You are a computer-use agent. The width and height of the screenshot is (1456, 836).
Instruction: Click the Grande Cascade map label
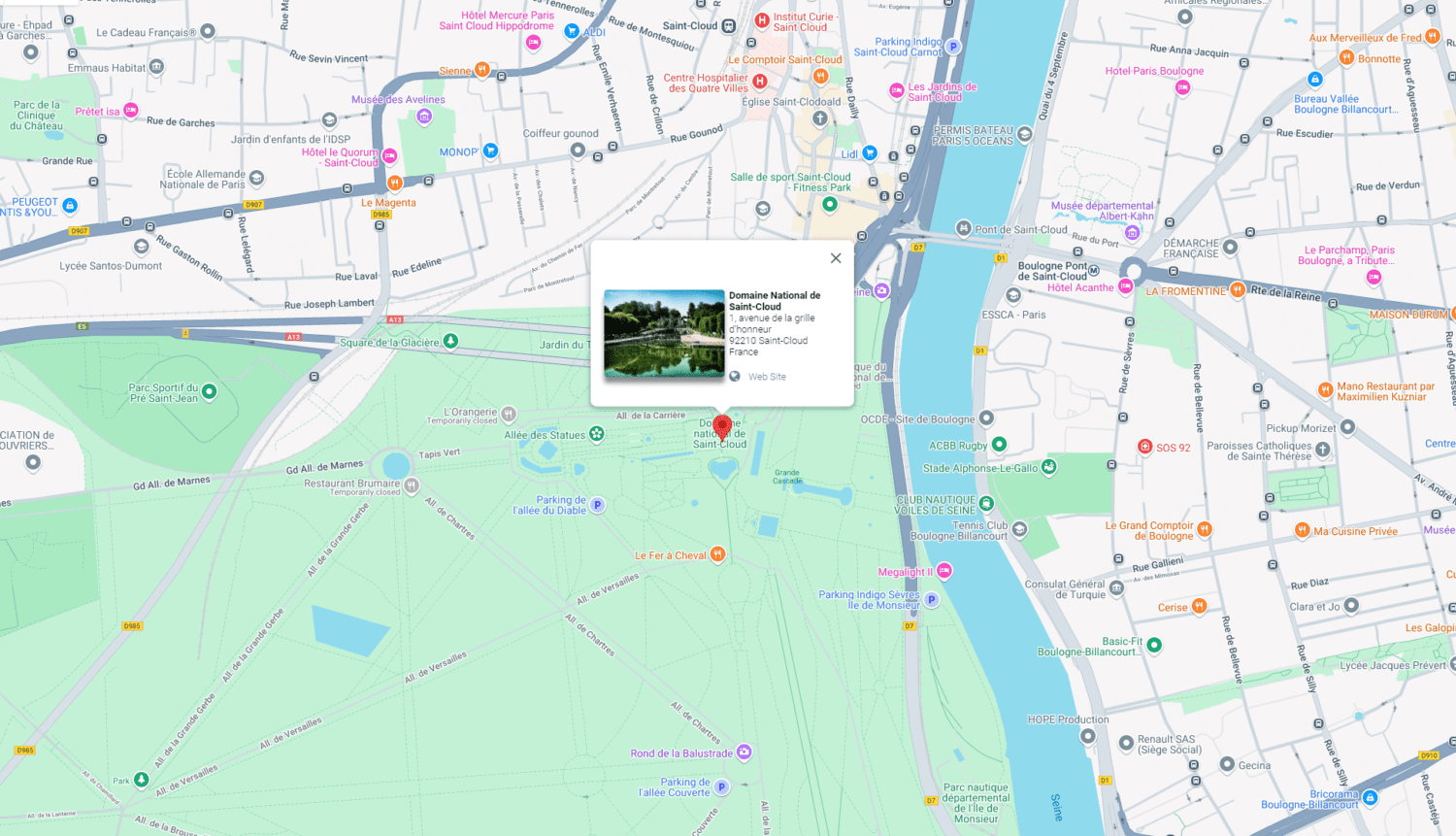[787, 477]
